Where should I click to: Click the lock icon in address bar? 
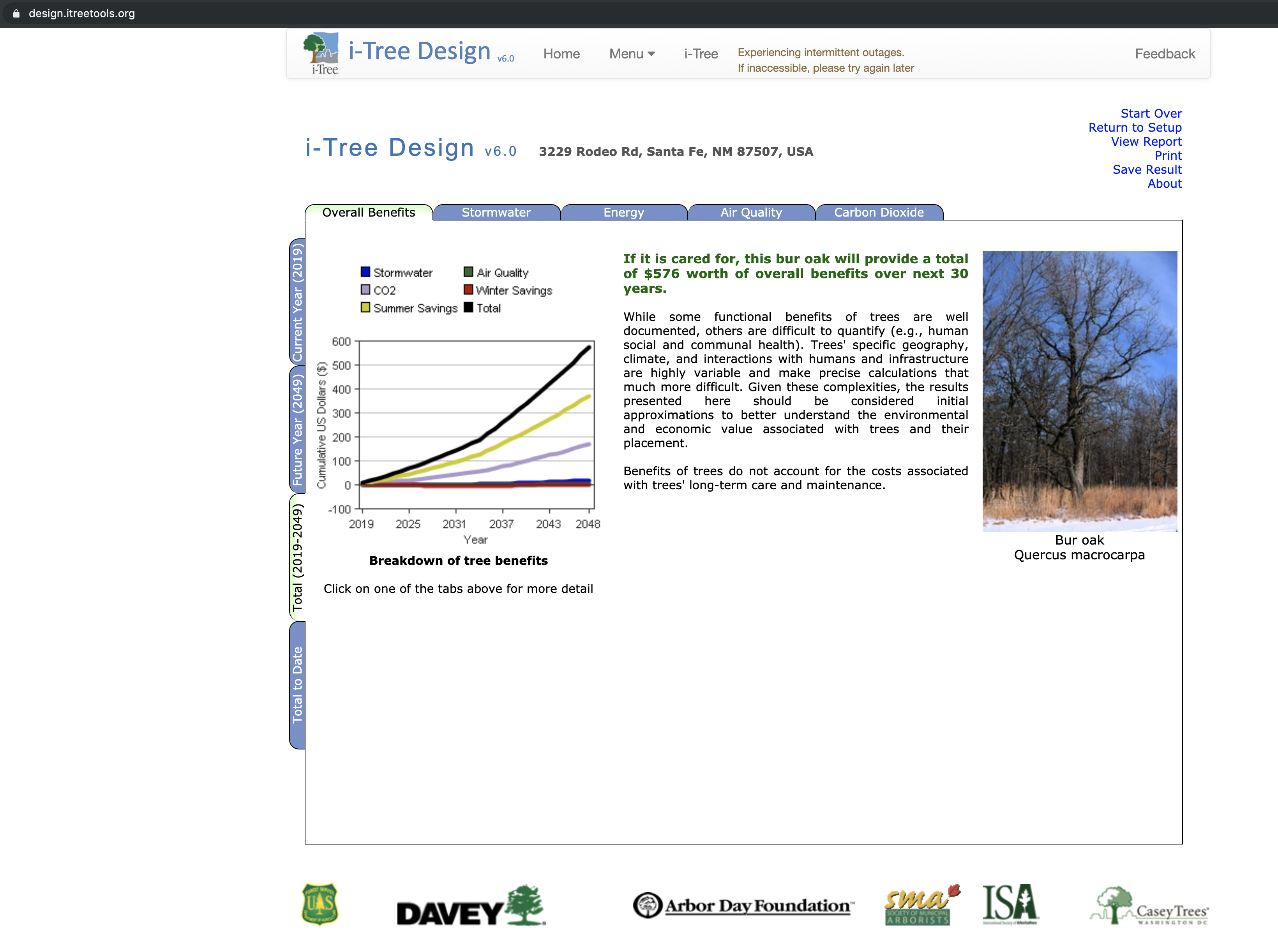click(x=16, y=13)
